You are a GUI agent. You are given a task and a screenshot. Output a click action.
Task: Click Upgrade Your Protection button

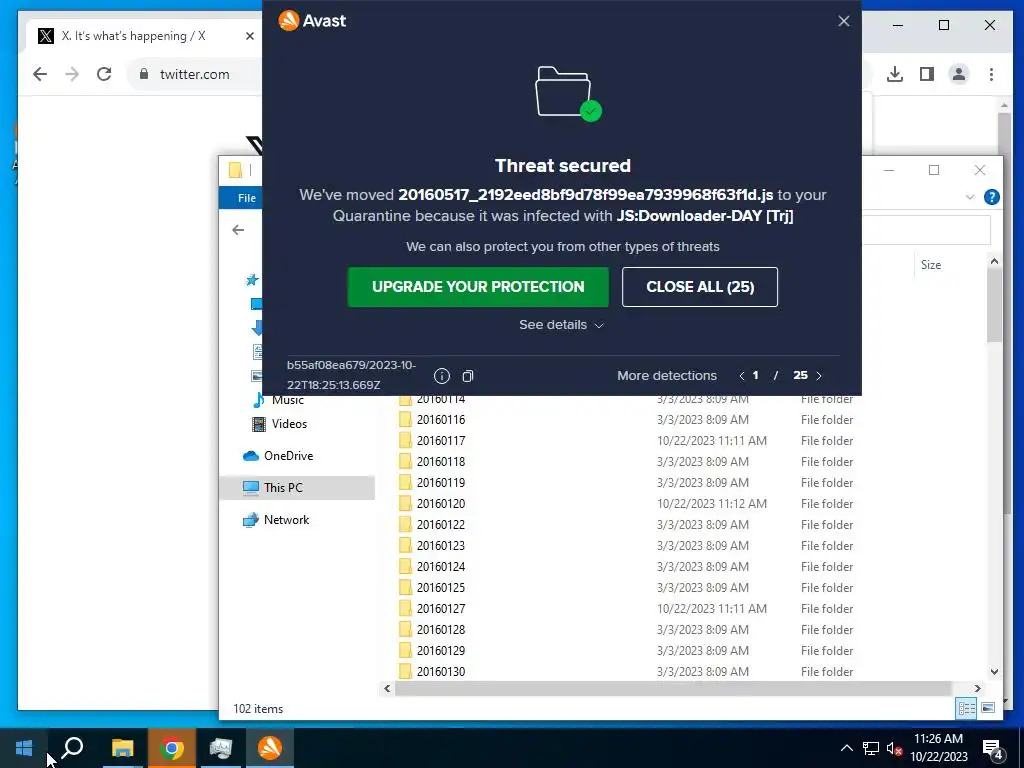[478, 287]
